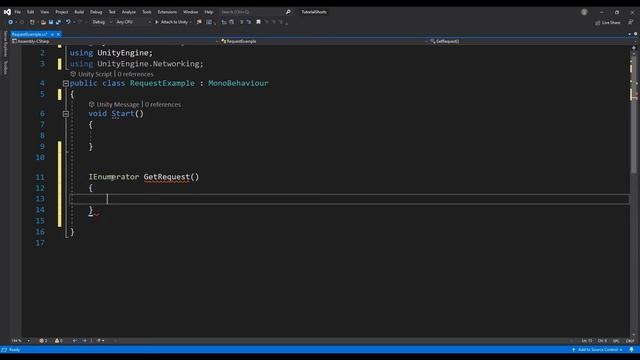The image size is (640, 360).
Task: Open the Server Explorer side tab
Action: tap(5, 44)
